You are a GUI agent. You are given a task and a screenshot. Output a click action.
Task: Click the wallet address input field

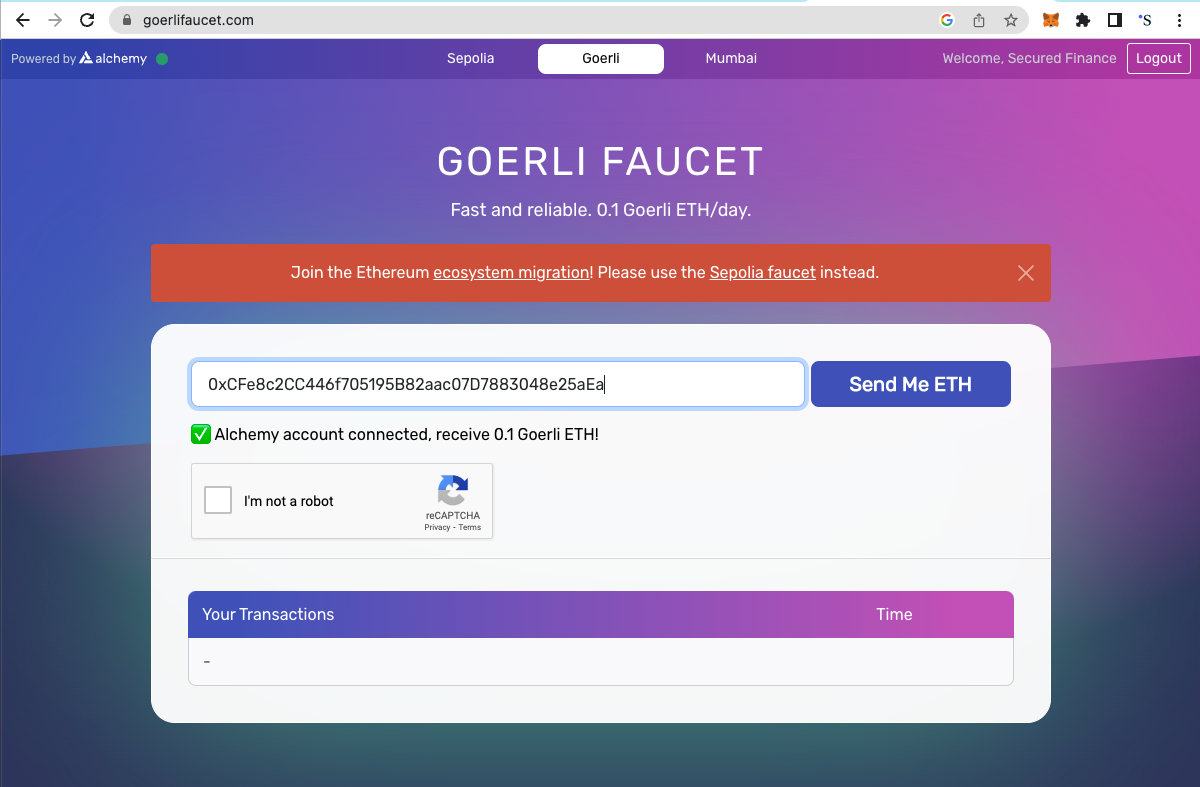tap(498, 384)
